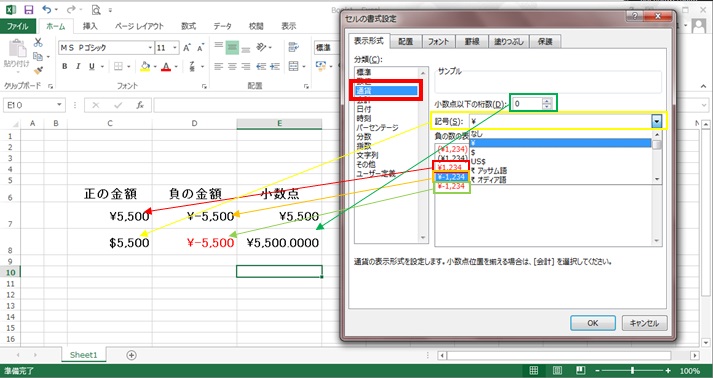The image size is (713, 378).
Task: Open the font color dropdown arrow
Action: [176, 66]
